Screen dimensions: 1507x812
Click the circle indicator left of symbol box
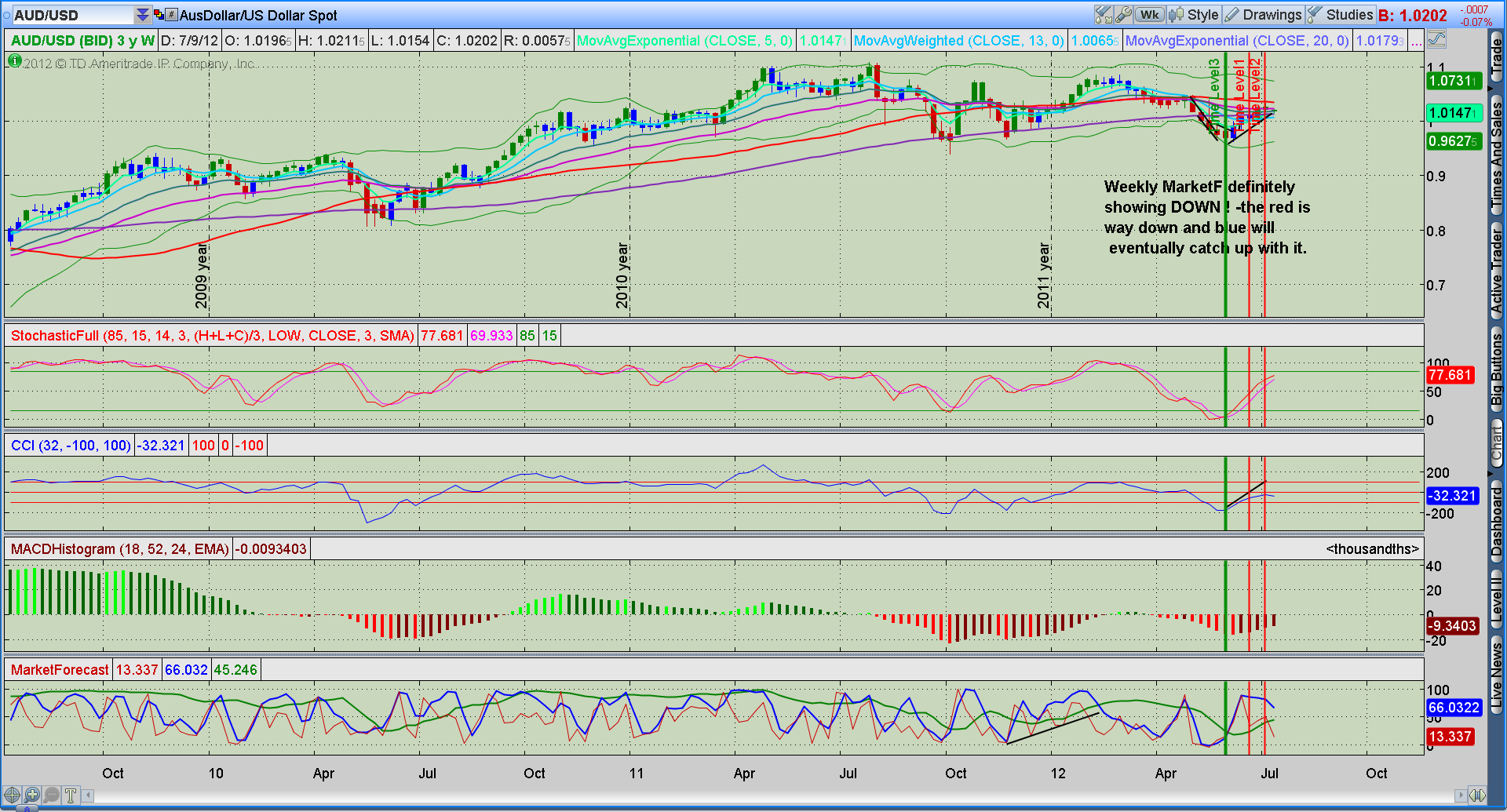pyautogui.click(x=7, y=15)
